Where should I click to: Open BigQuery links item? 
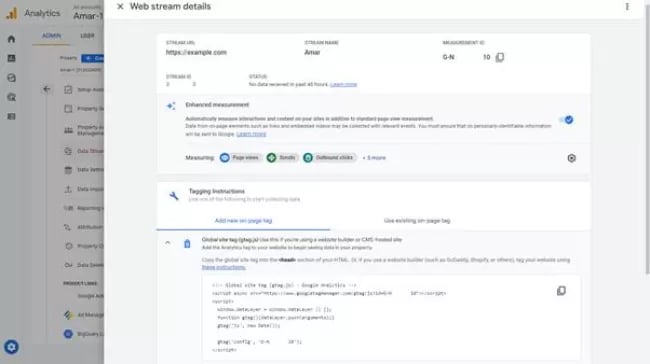(83, 334)
